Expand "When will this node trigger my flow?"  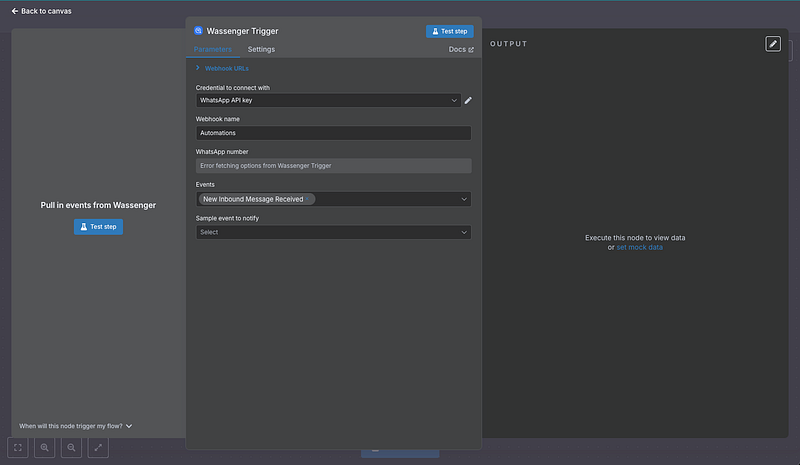click(75, 426)
